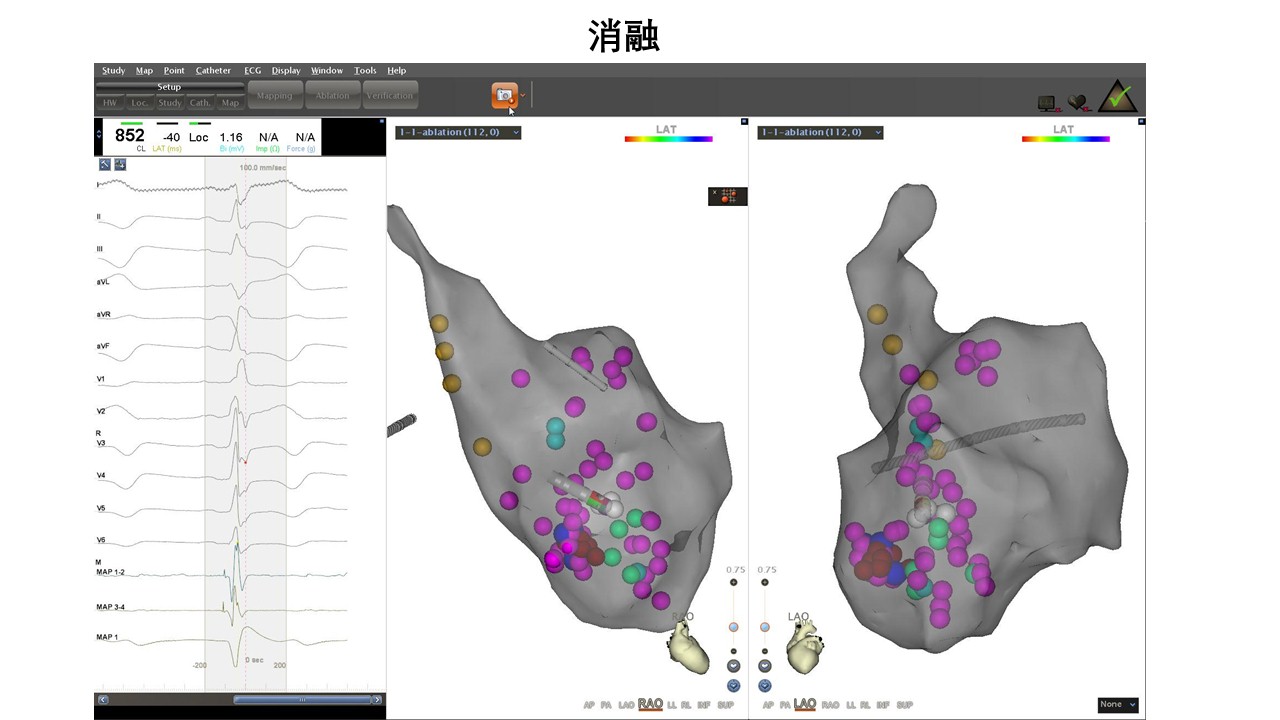Click the Loc. setup button
The width and height of the screenshot is (1280, 720).
(139, 102)
